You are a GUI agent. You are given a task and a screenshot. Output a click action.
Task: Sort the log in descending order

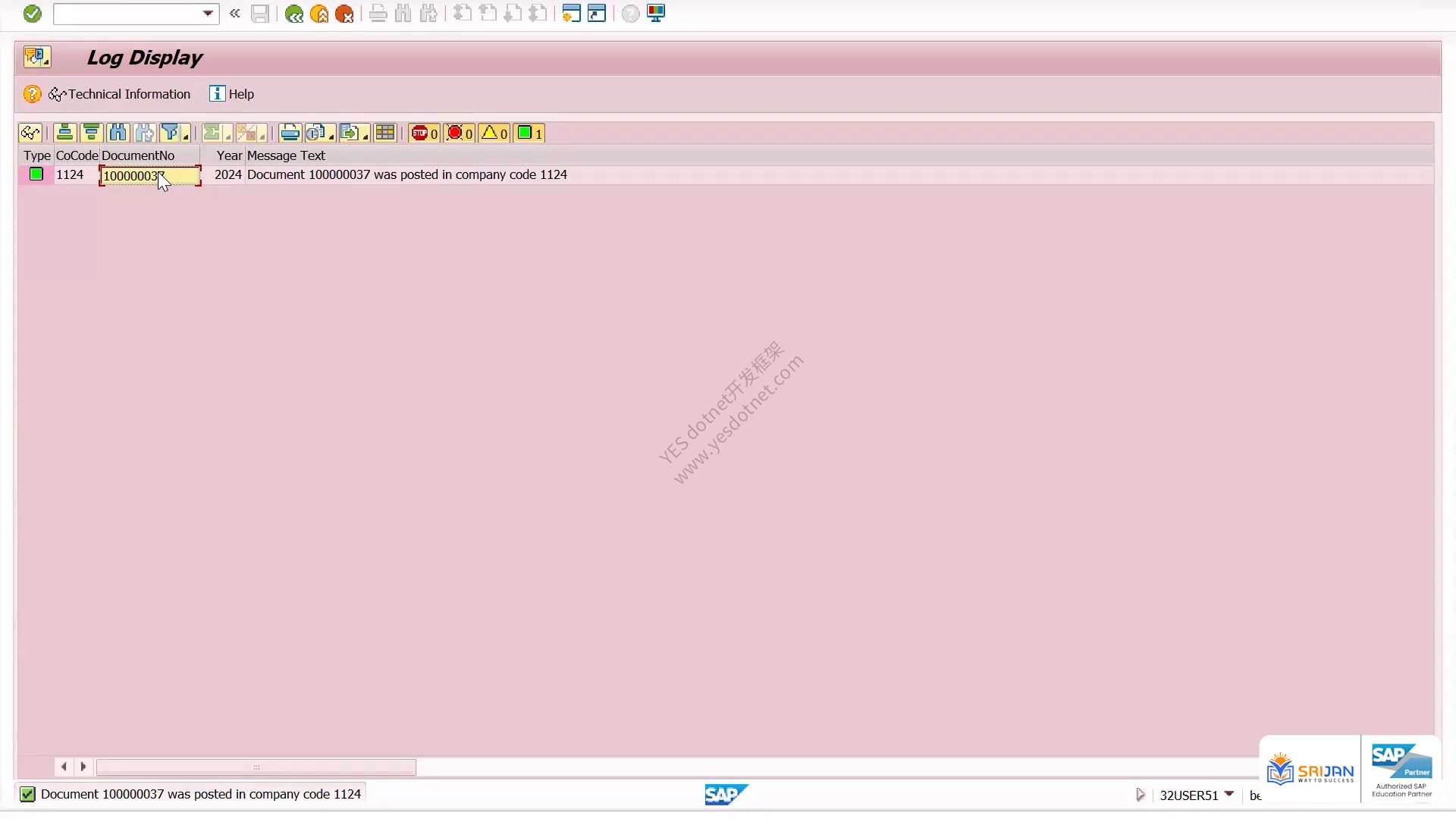[x=92, y=133]
